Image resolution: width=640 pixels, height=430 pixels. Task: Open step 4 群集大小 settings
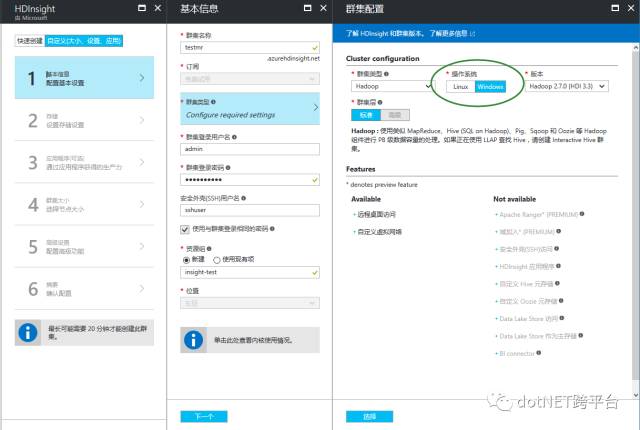84,204
